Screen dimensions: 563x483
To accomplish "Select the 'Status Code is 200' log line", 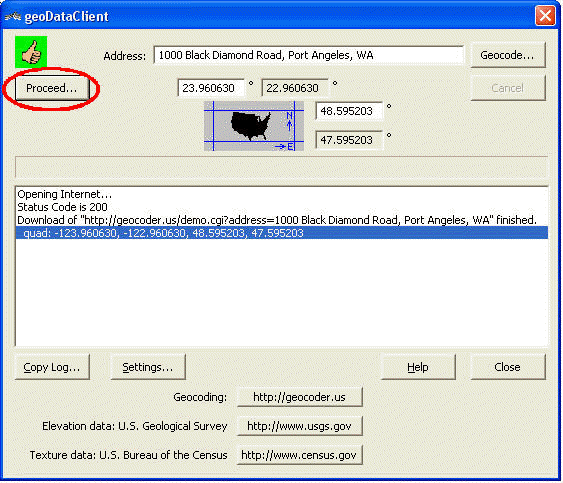I will click(x=62, y=207).
